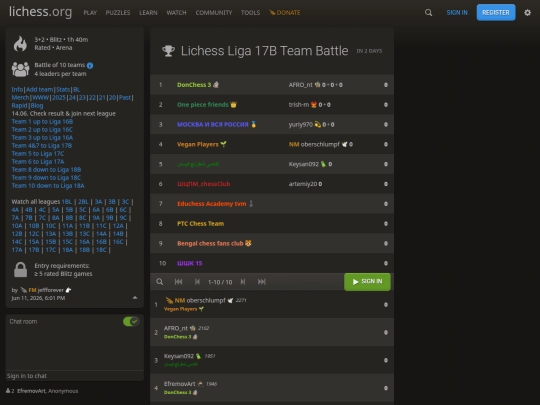Go to the lichess.org home logo
Image resolution: width=540 pixels, height=405 pixels.
(40, 12)
